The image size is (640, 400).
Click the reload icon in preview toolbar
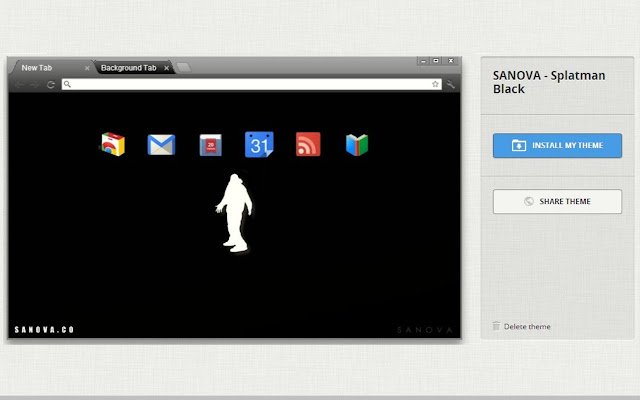tap(51, 84)
